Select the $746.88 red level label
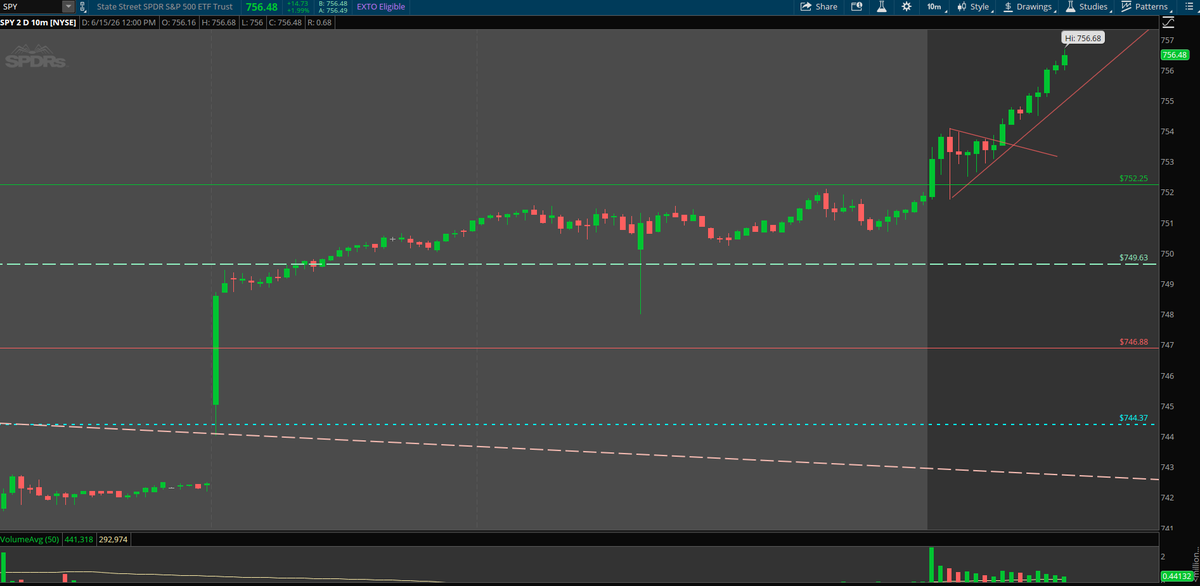This screenshot has width=1200, height=586. coord(1133,343)
